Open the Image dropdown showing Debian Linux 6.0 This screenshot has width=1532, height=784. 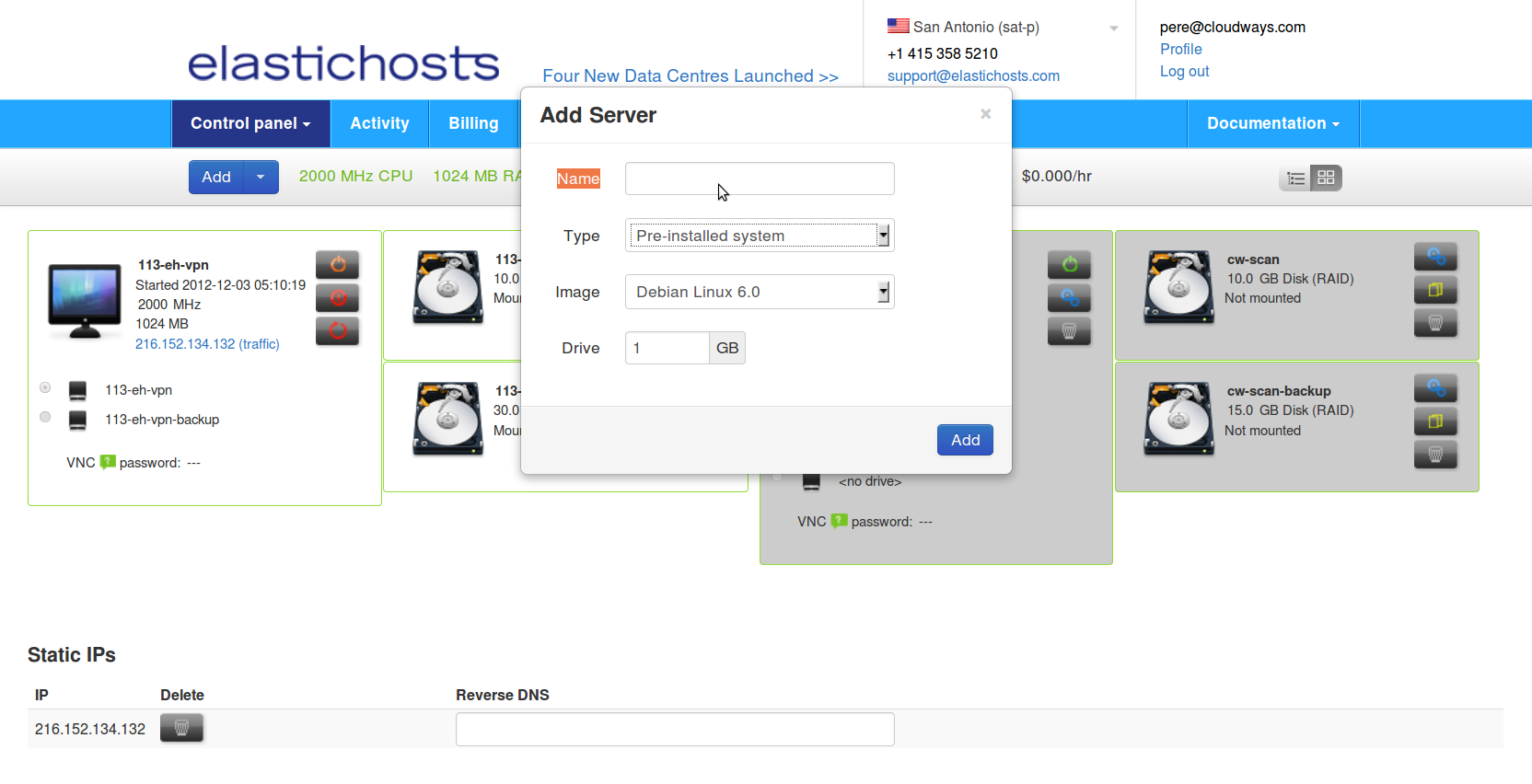(760, 292)
